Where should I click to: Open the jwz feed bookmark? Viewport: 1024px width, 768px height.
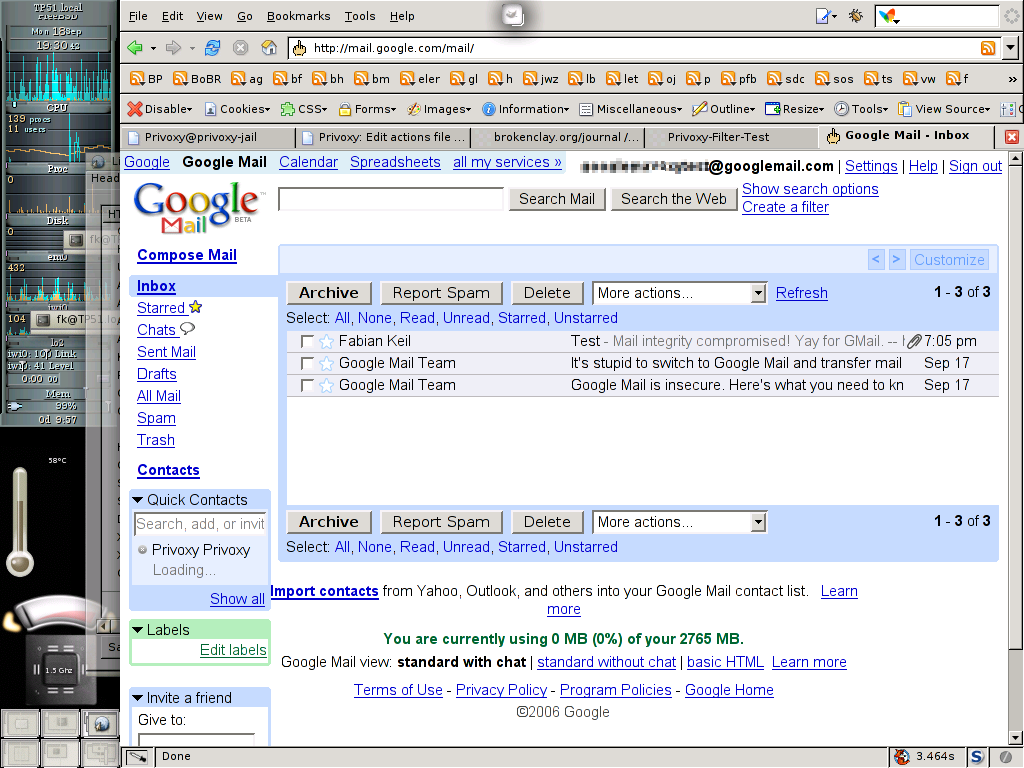pyautogui.click(x=541, y=79)
